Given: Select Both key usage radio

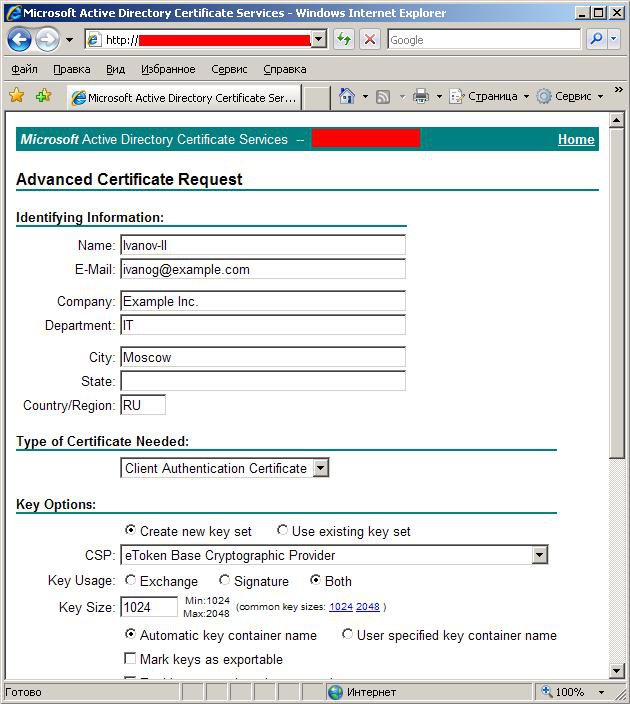Looking at the screenshot, I should point(315,580).
